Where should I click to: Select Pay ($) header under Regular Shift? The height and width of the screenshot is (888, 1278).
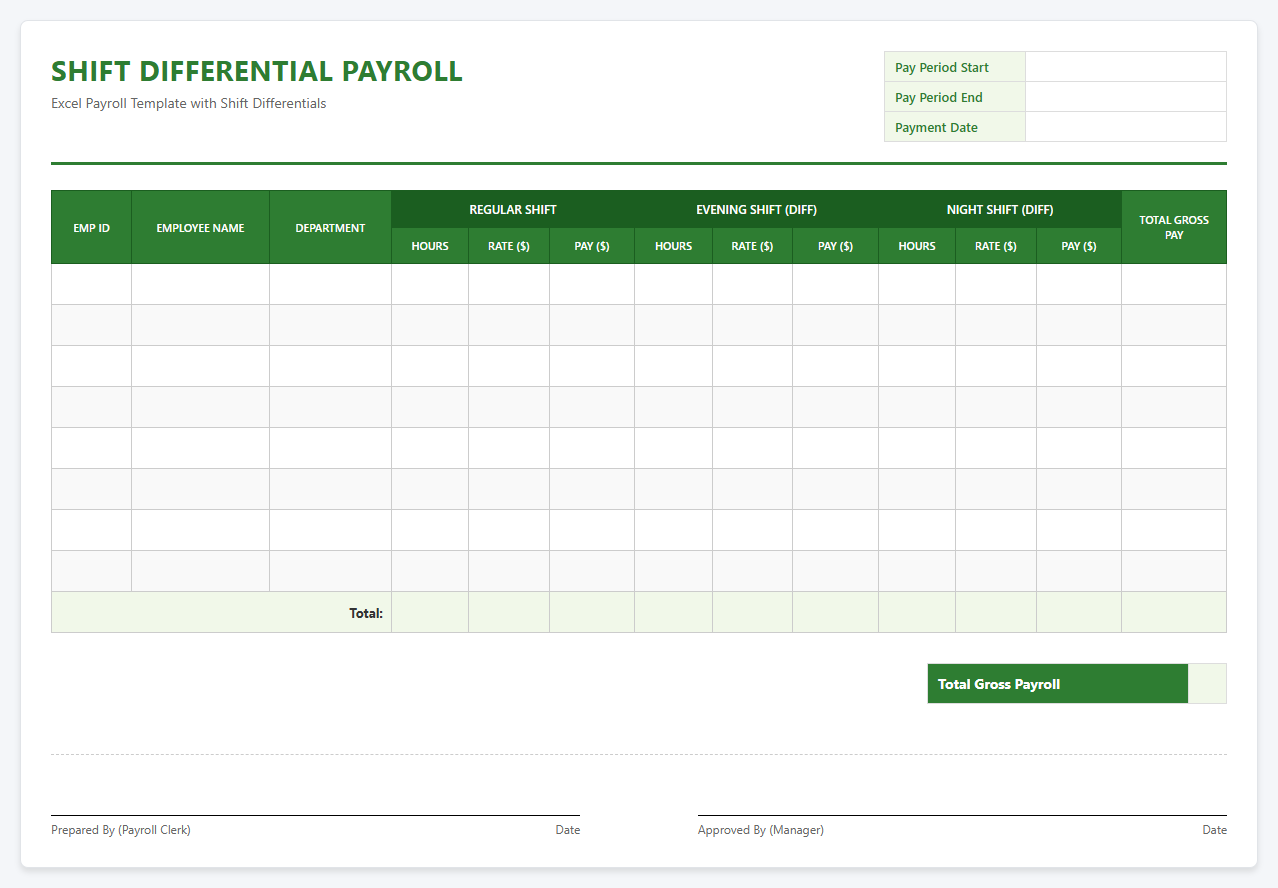point(592,246)
